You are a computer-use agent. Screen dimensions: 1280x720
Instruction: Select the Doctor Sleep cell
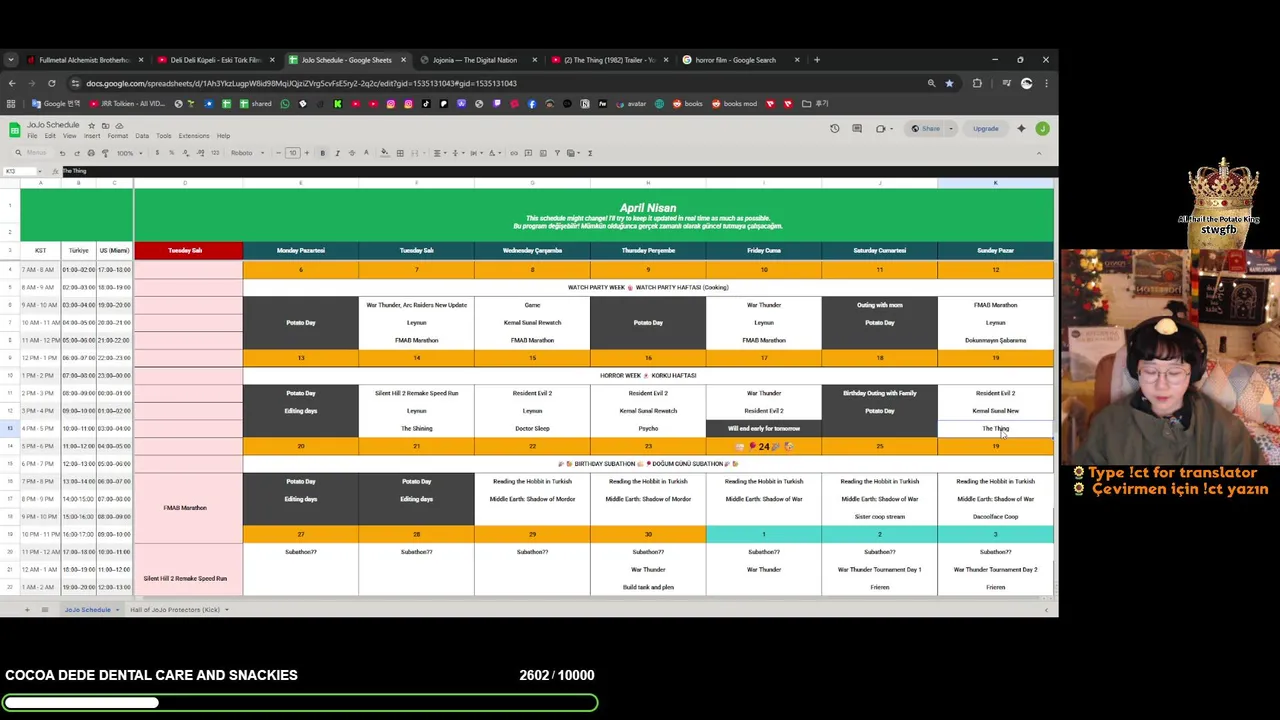pyautogui.click(x=532, y=428)
